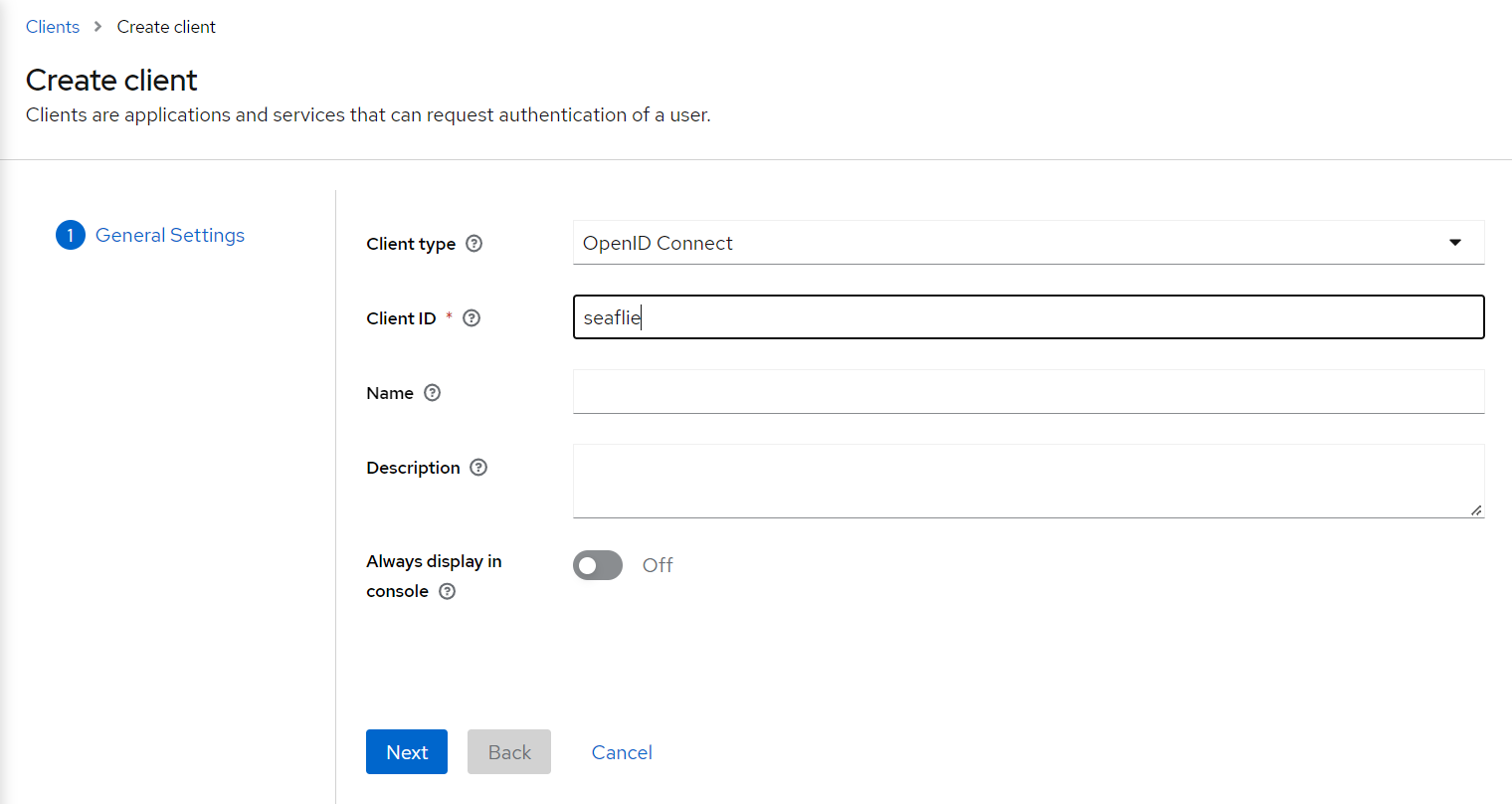Viewport: 1512px width, 804px height.
Task: Click the step 1 circle icon
Action: click(71, 236)
